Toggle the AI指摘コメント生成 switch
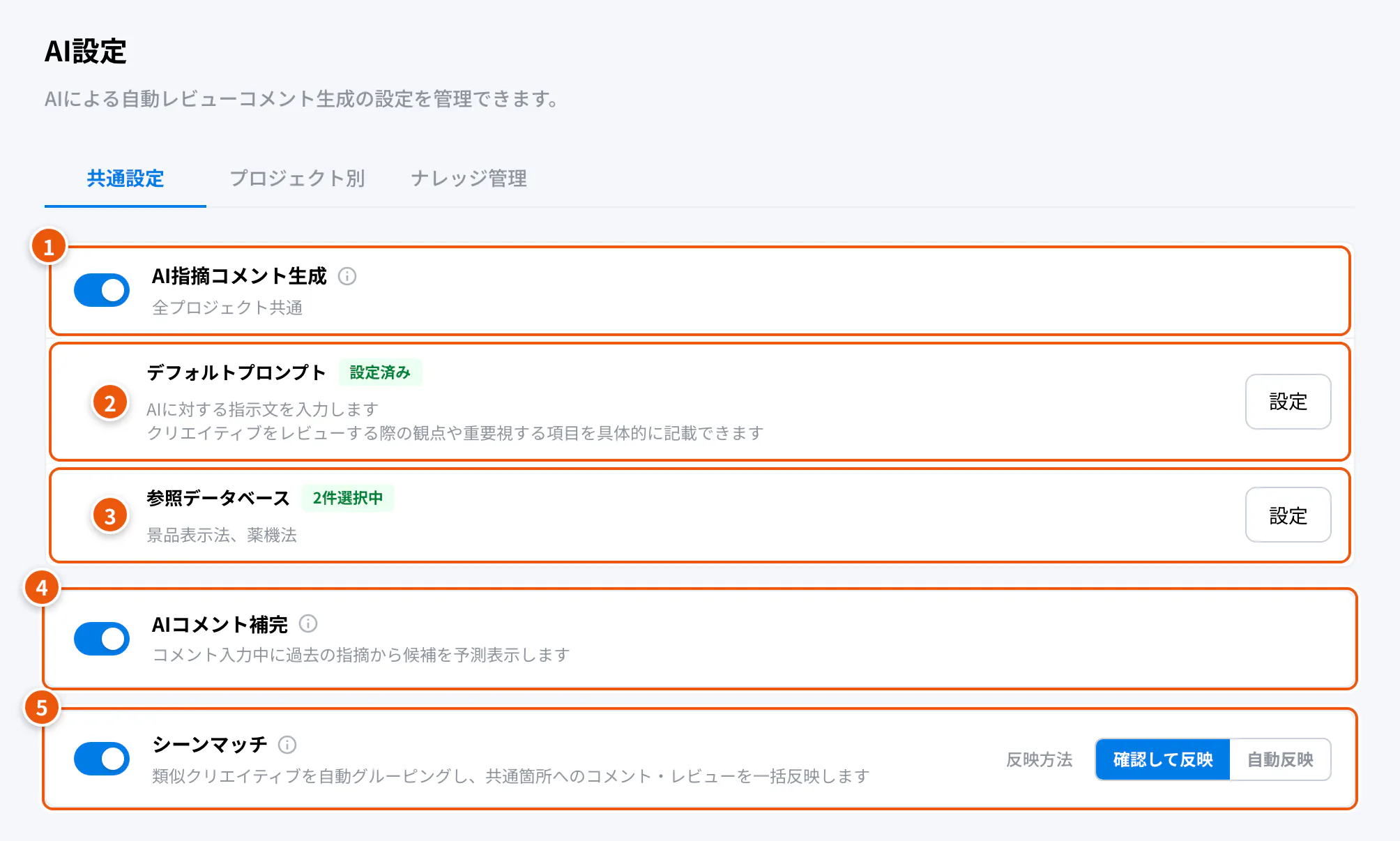 102,290
